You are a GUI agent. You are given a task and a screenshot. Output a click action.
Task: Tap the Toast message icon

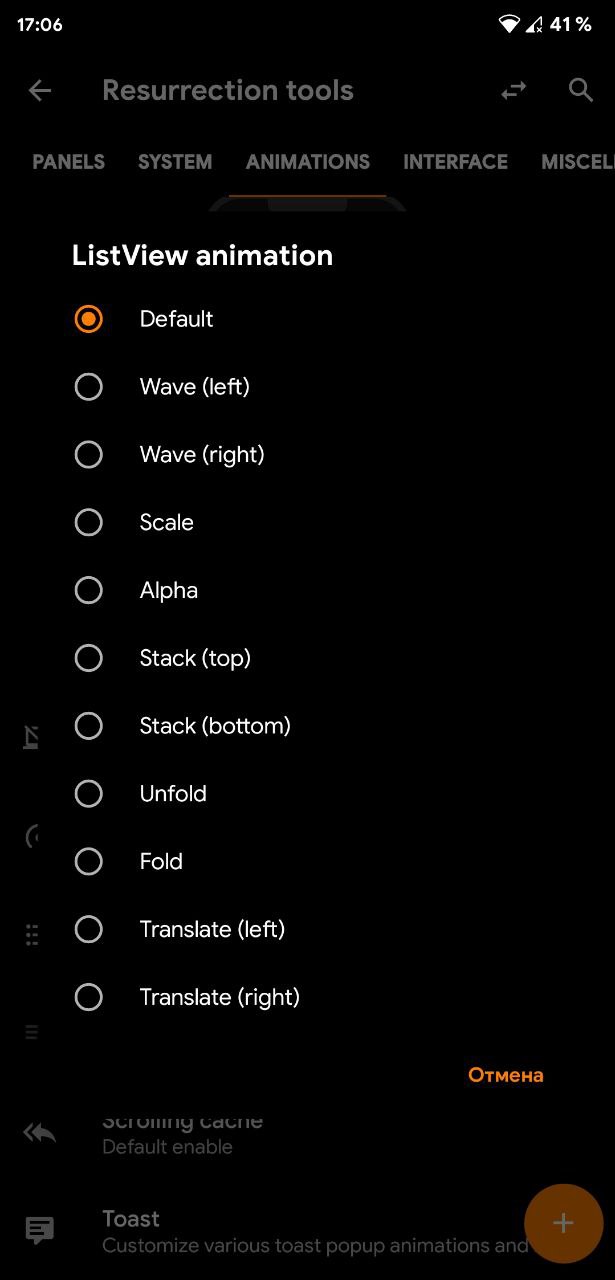coord(40,1230)
